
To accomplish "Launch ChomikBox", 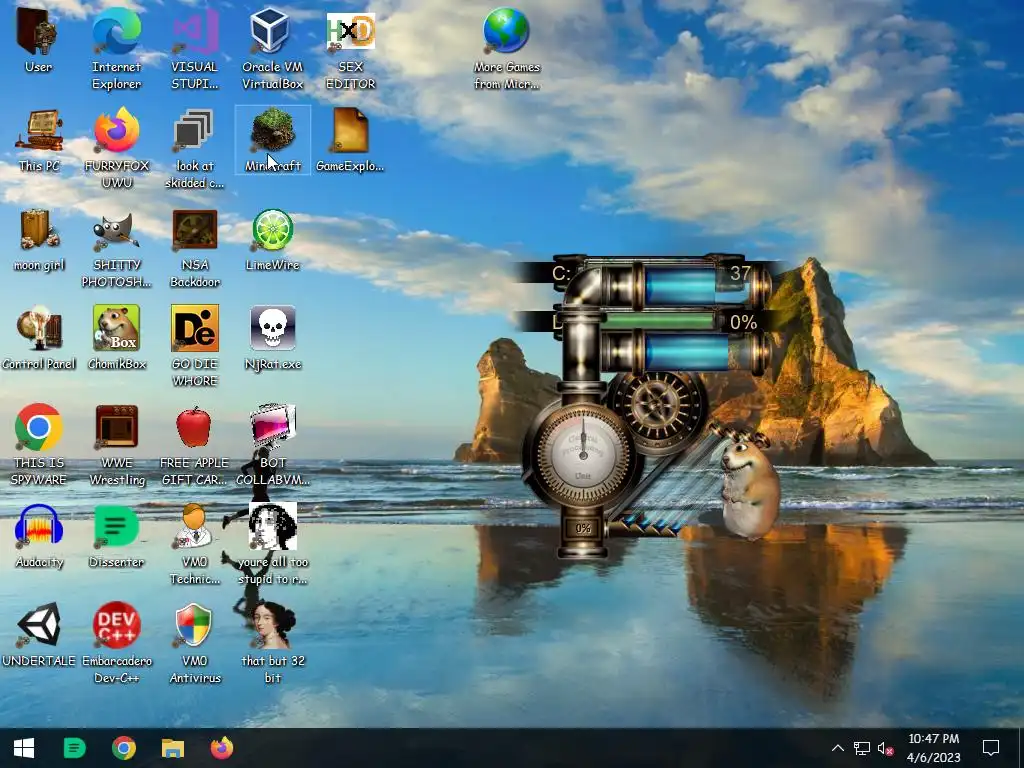I will [116, 328].
